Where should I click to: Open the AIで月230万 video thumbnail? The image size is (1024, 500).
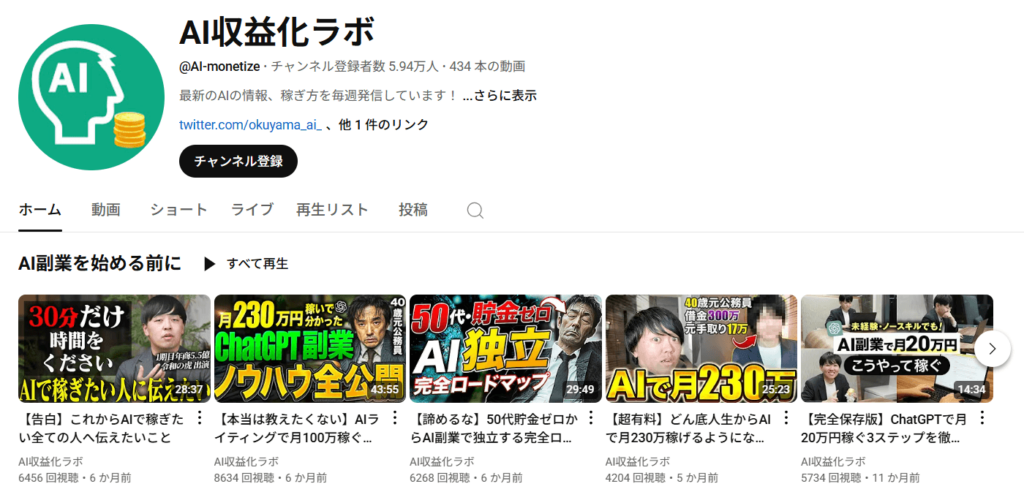(x=701, y=349)
